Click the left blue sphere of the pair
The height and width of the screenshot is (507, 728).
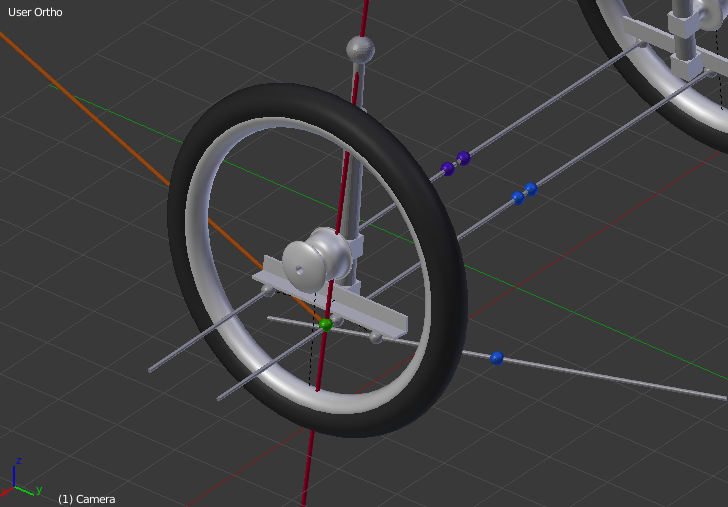tap(518, 197)
